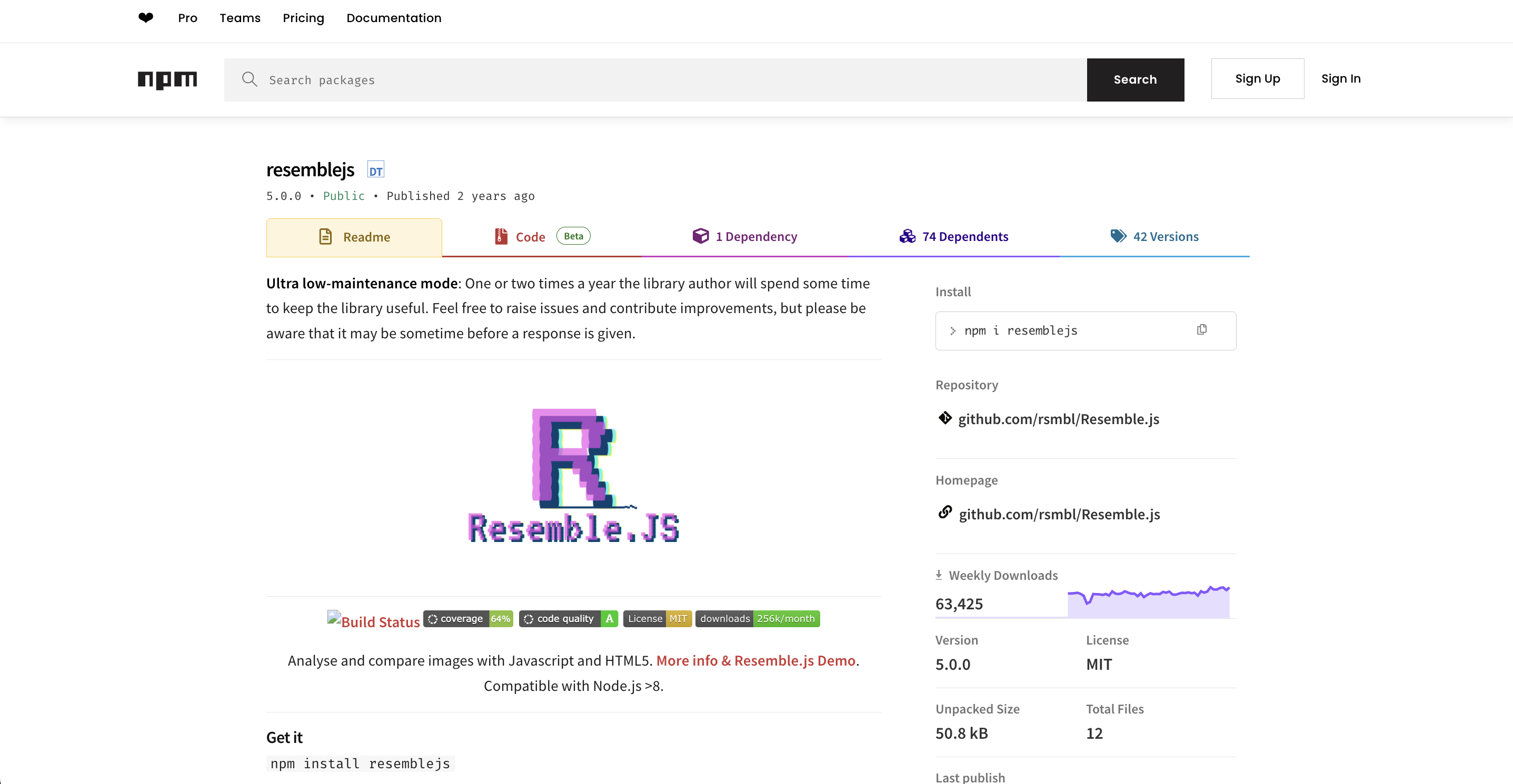Click the homepage chain link icon
Screen dimensions: 1513x784
[944, 513]
